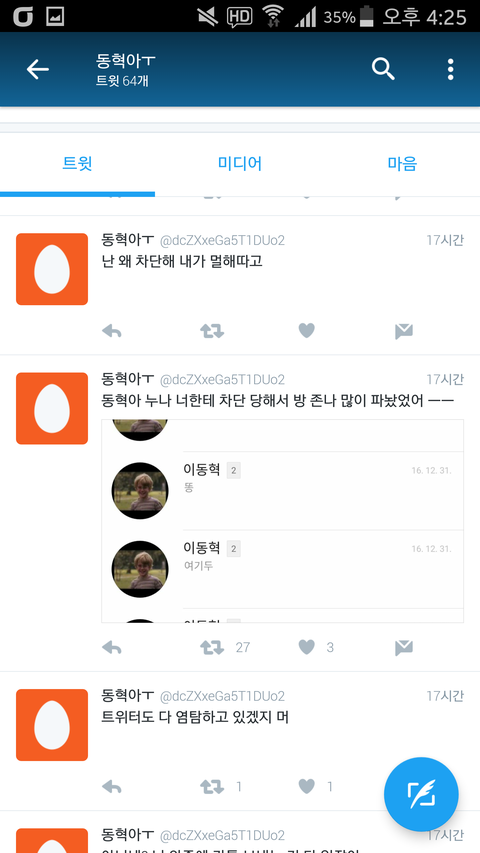Like the '난 왜 차단해' tweet
Screen dimensions: 480x853
pyautogui.click(x=307, y=331)
